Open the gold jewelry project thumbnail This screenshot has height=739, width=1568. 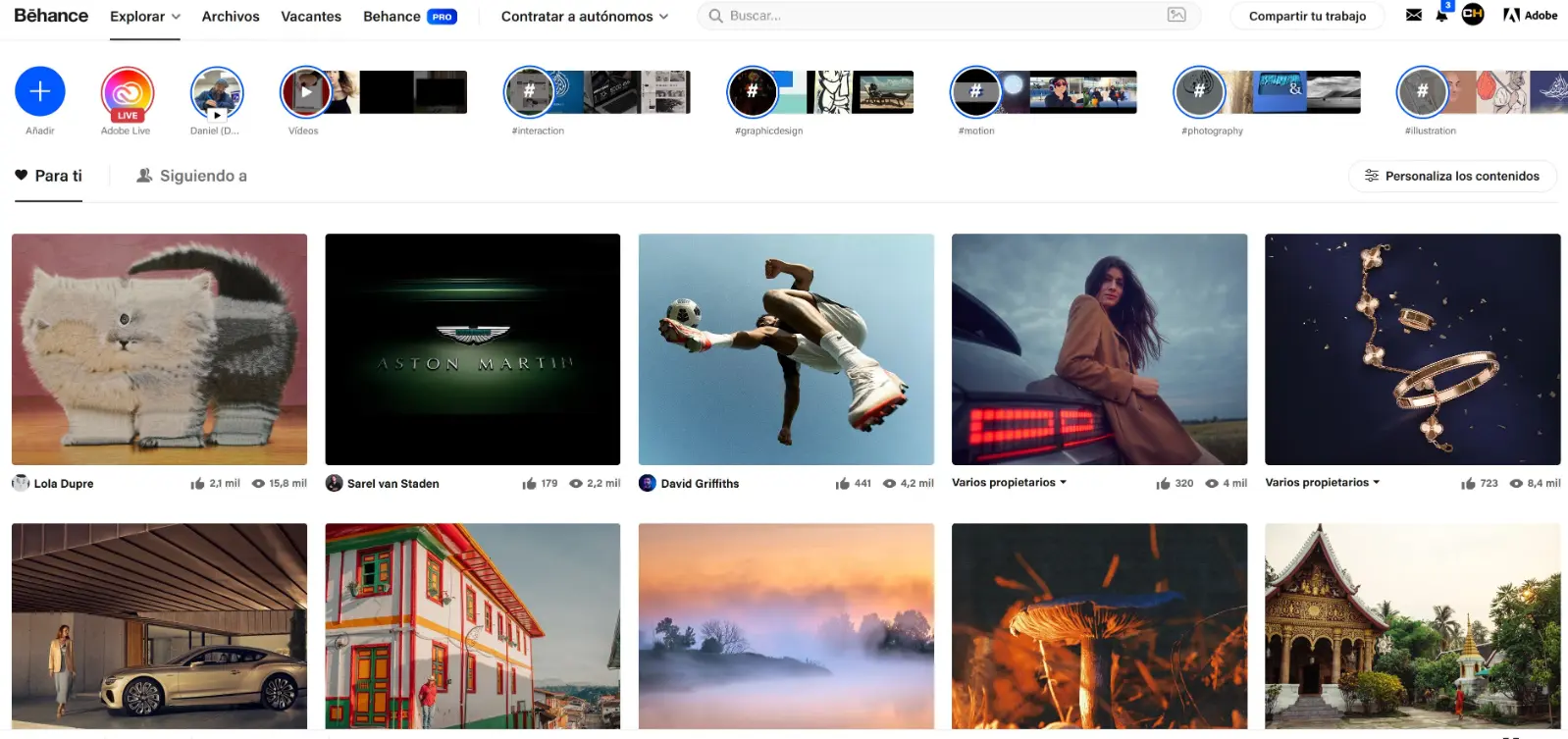1413,349
